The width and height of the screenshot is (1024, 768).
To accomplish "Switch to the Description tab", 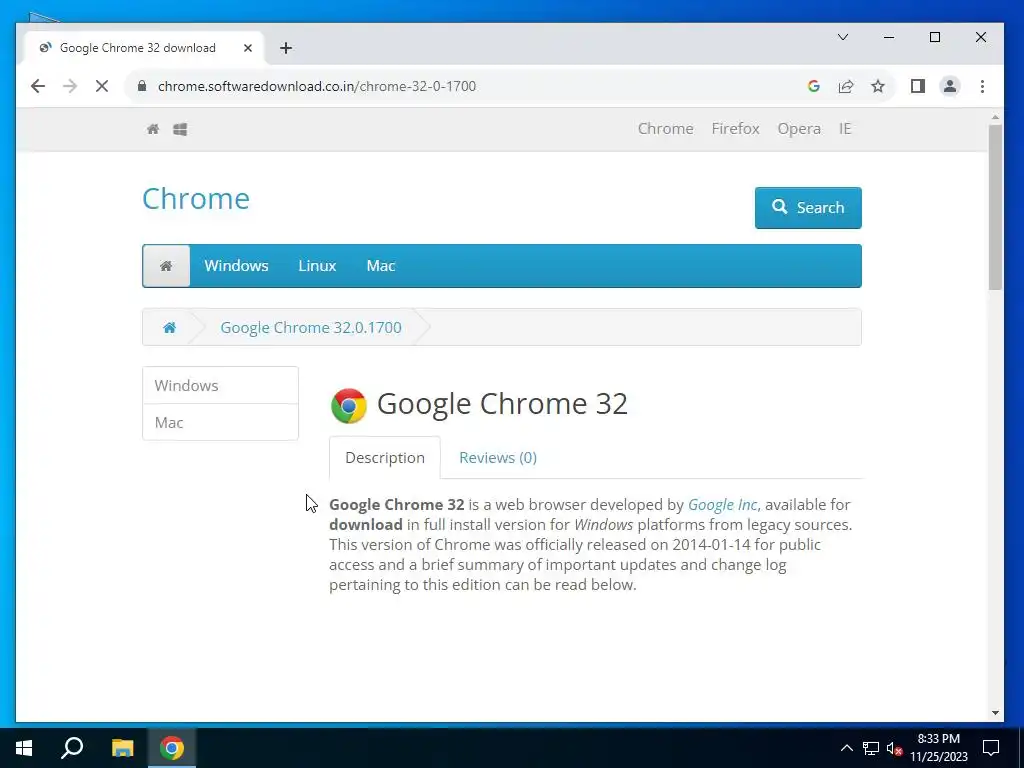I will tap(385, 458).
